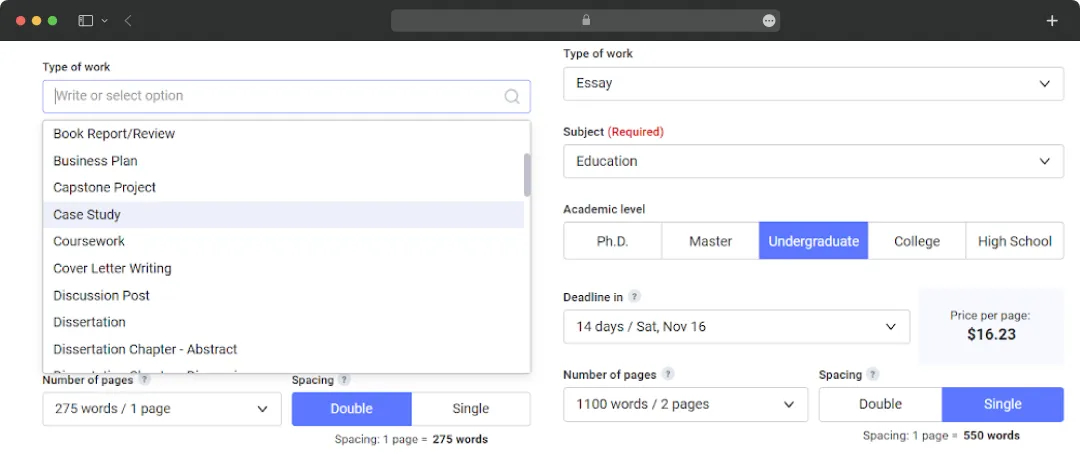Select Case Study from the list
Image resolution: width=1080 pixels, height=454 pixels.
tap(87, 215)
